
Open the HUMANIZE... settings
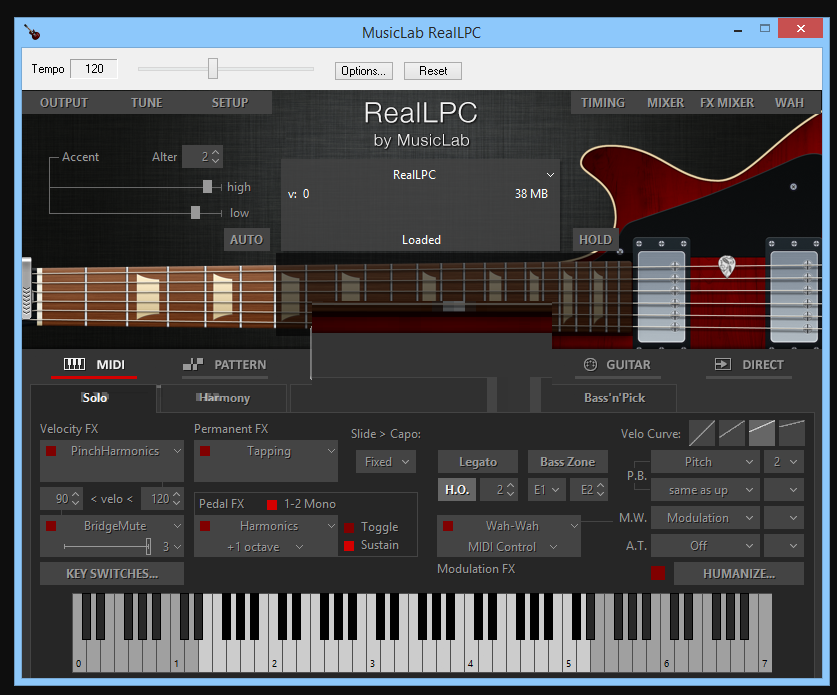coord(739,573)
